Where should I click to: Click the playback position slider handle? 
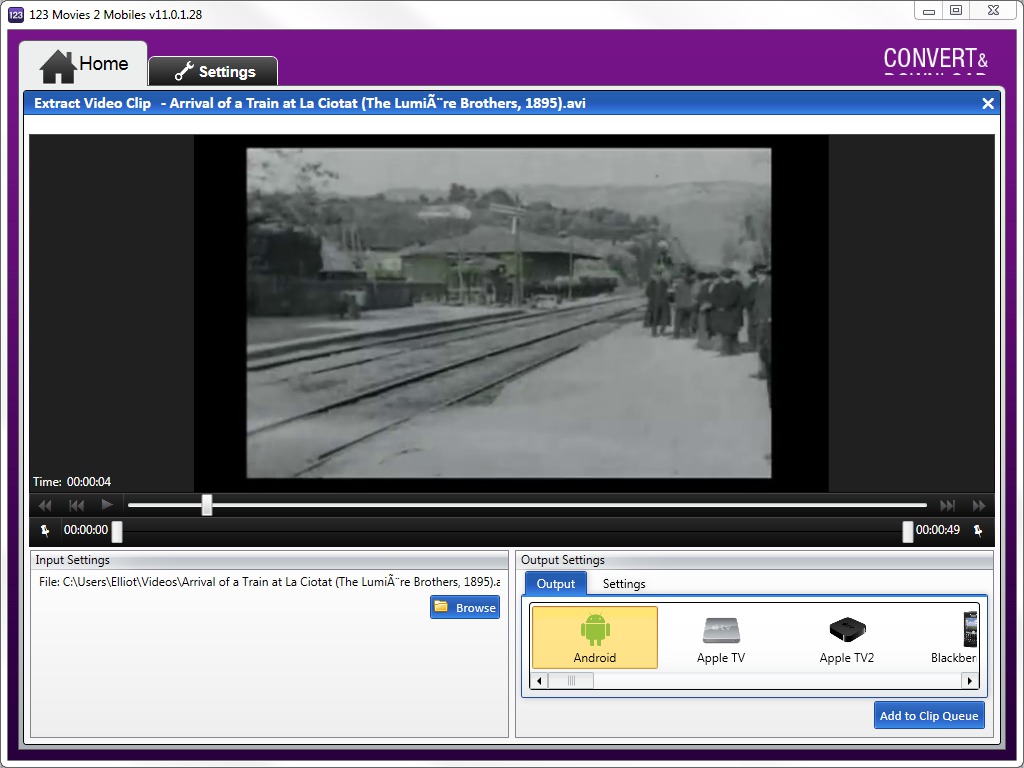coord(207,505)
